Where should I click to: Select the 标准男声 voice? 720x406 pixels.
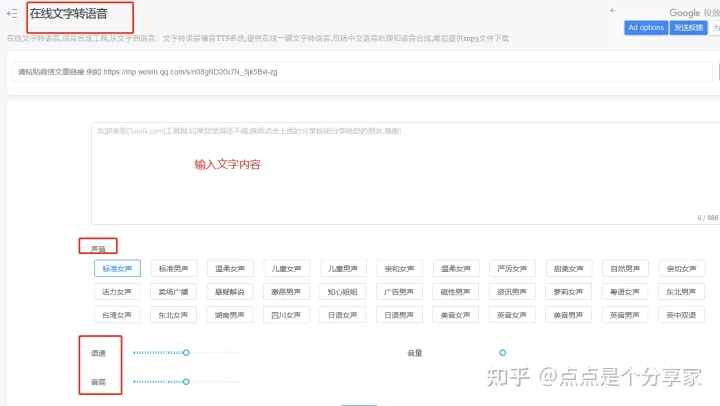tap(174, 269)
